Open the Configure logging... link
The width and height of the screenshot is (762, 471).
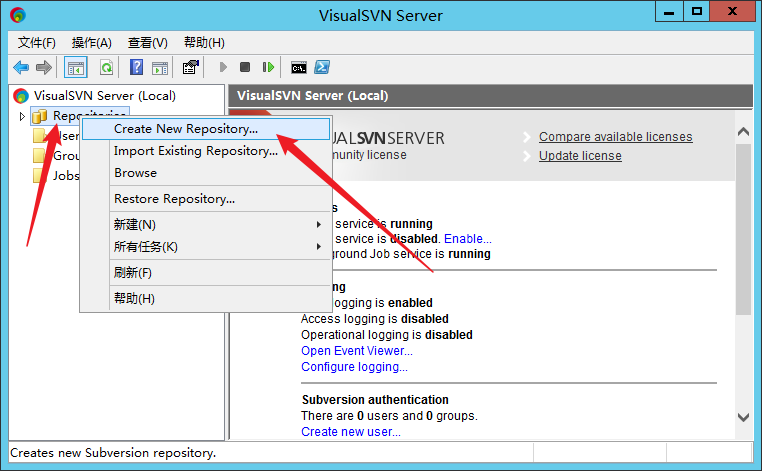click(354, 367)
